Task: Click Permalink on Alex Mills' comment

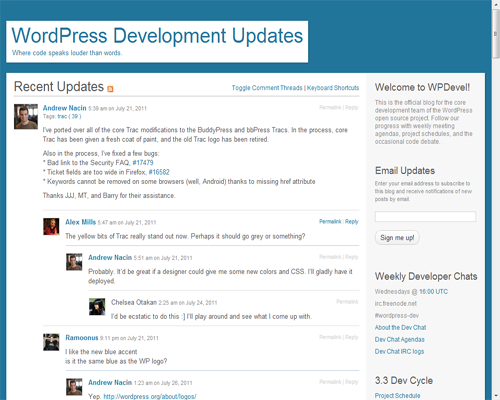Action: [x=330, y=221]
